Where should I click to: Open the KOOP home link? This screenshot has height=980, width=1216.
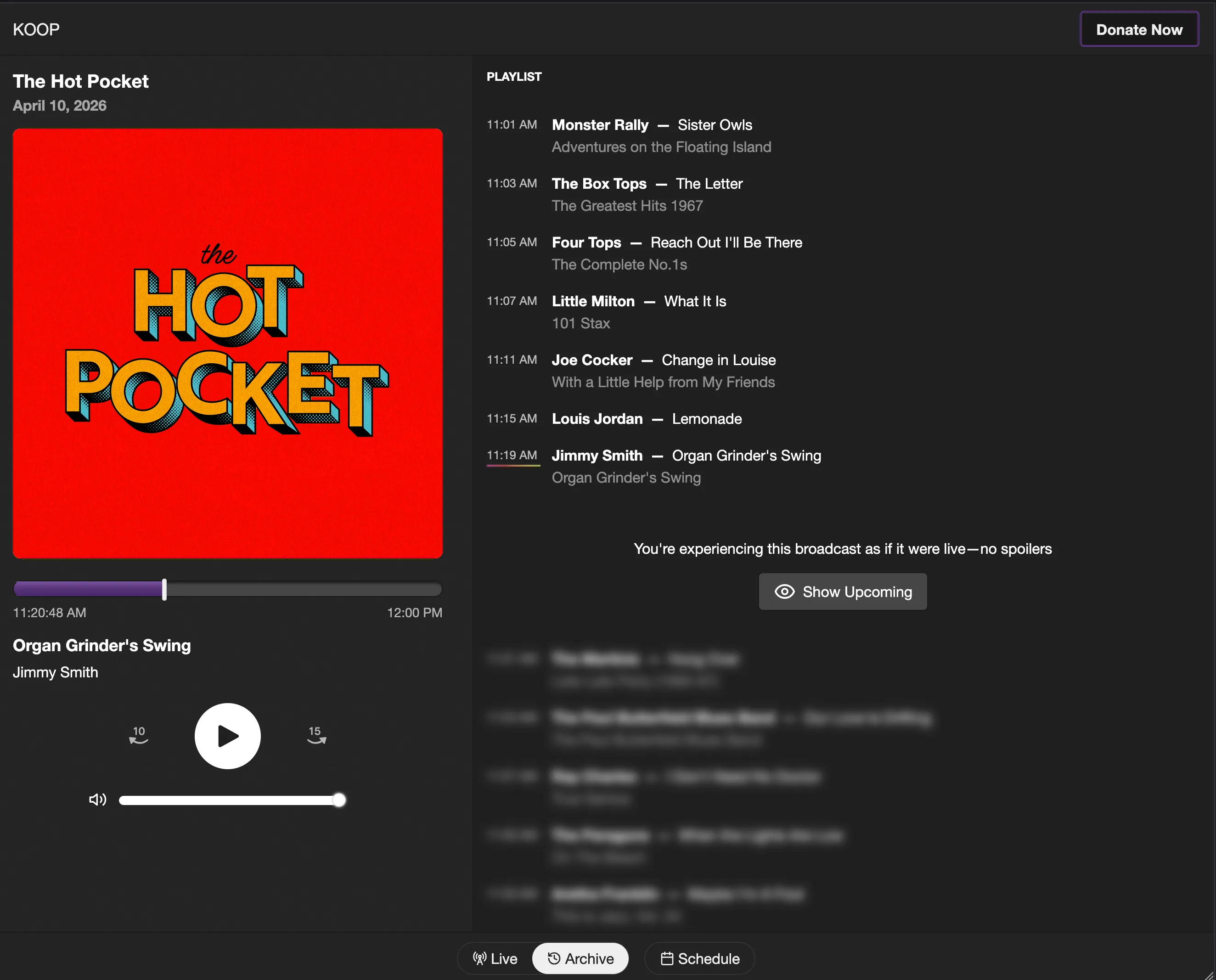click(x=36, y=29)
